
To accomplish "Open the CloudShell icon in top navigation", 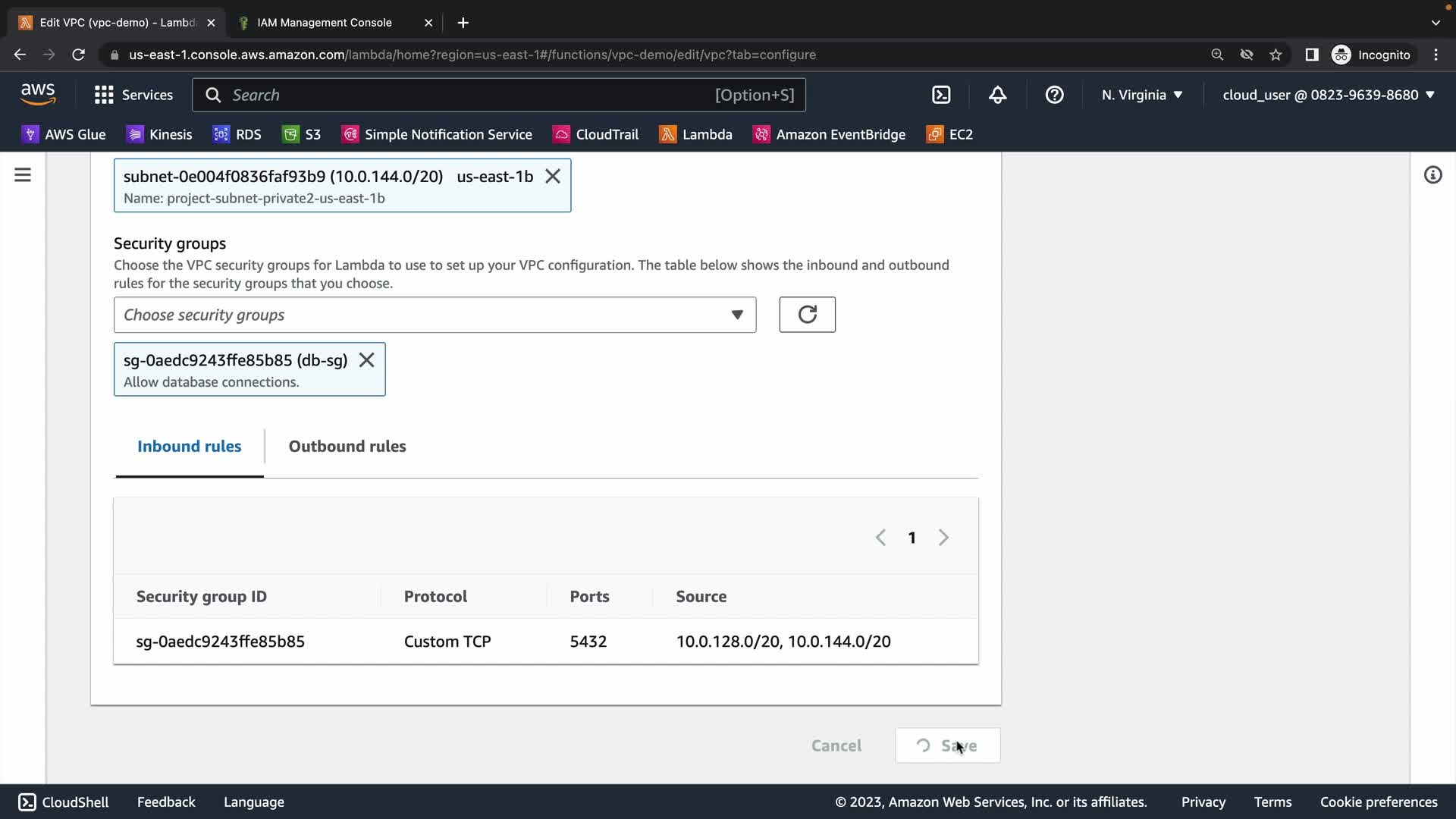I will click(x=941, y=95).
